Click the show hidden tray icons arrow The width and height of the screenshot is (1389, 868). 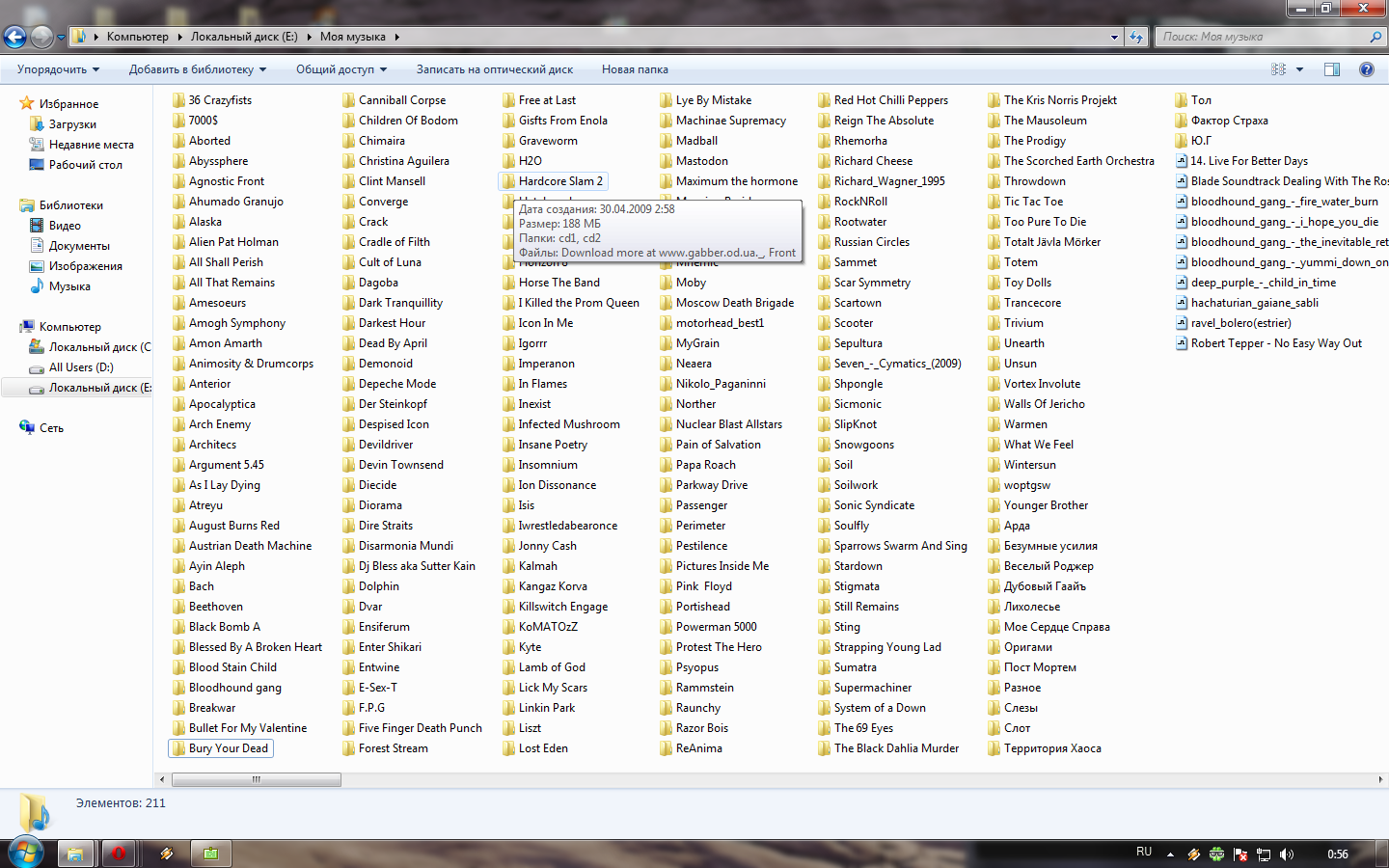pos(1170,854)
